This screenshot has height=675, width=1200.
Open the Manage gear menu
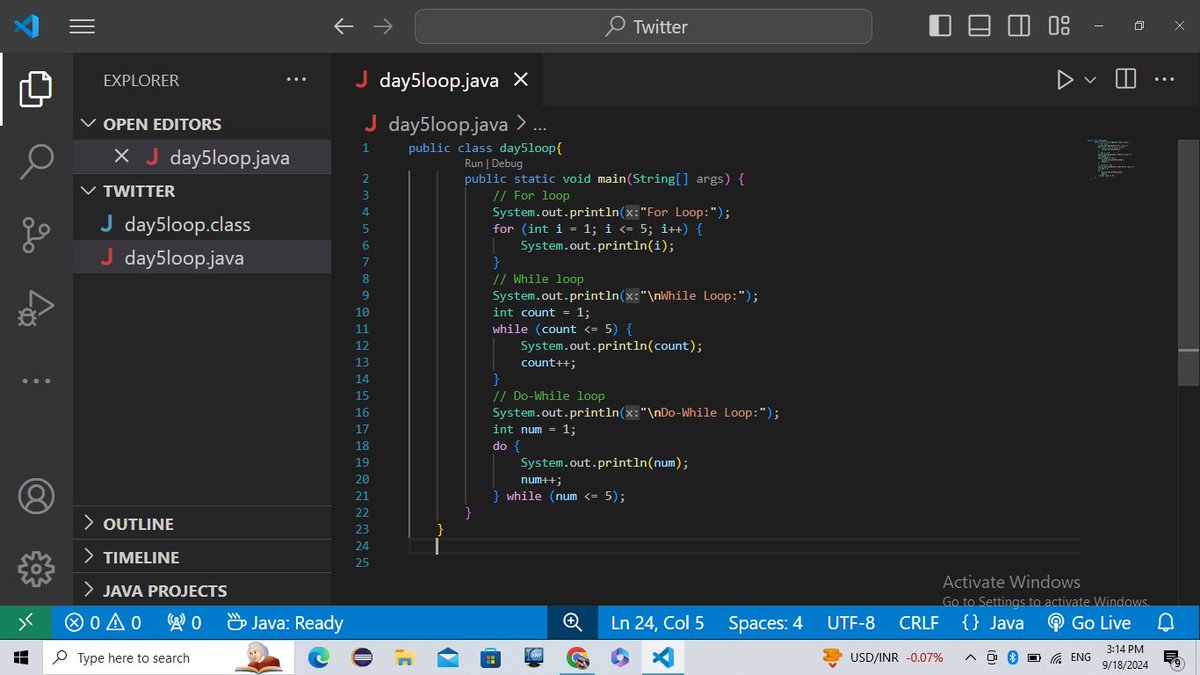pos(36,568)
